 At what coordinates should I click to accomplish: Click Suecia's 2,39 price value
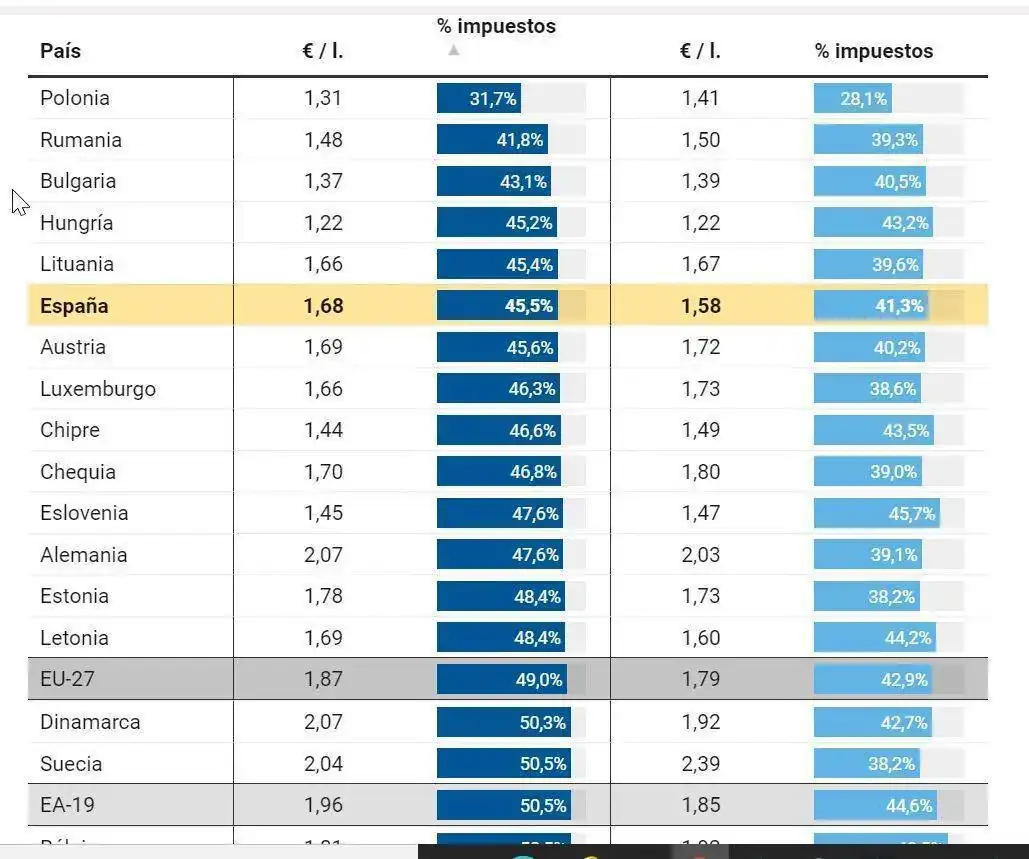(700, 764)
